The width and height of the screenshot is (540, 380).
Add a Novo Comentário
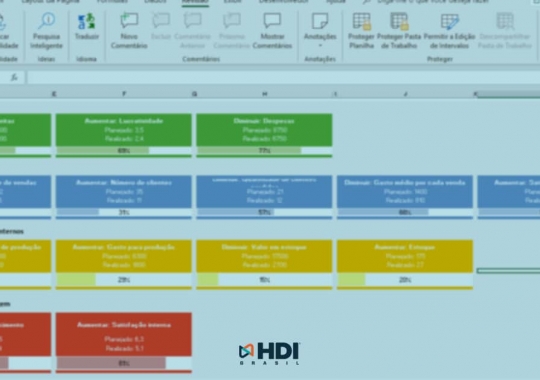129,31
